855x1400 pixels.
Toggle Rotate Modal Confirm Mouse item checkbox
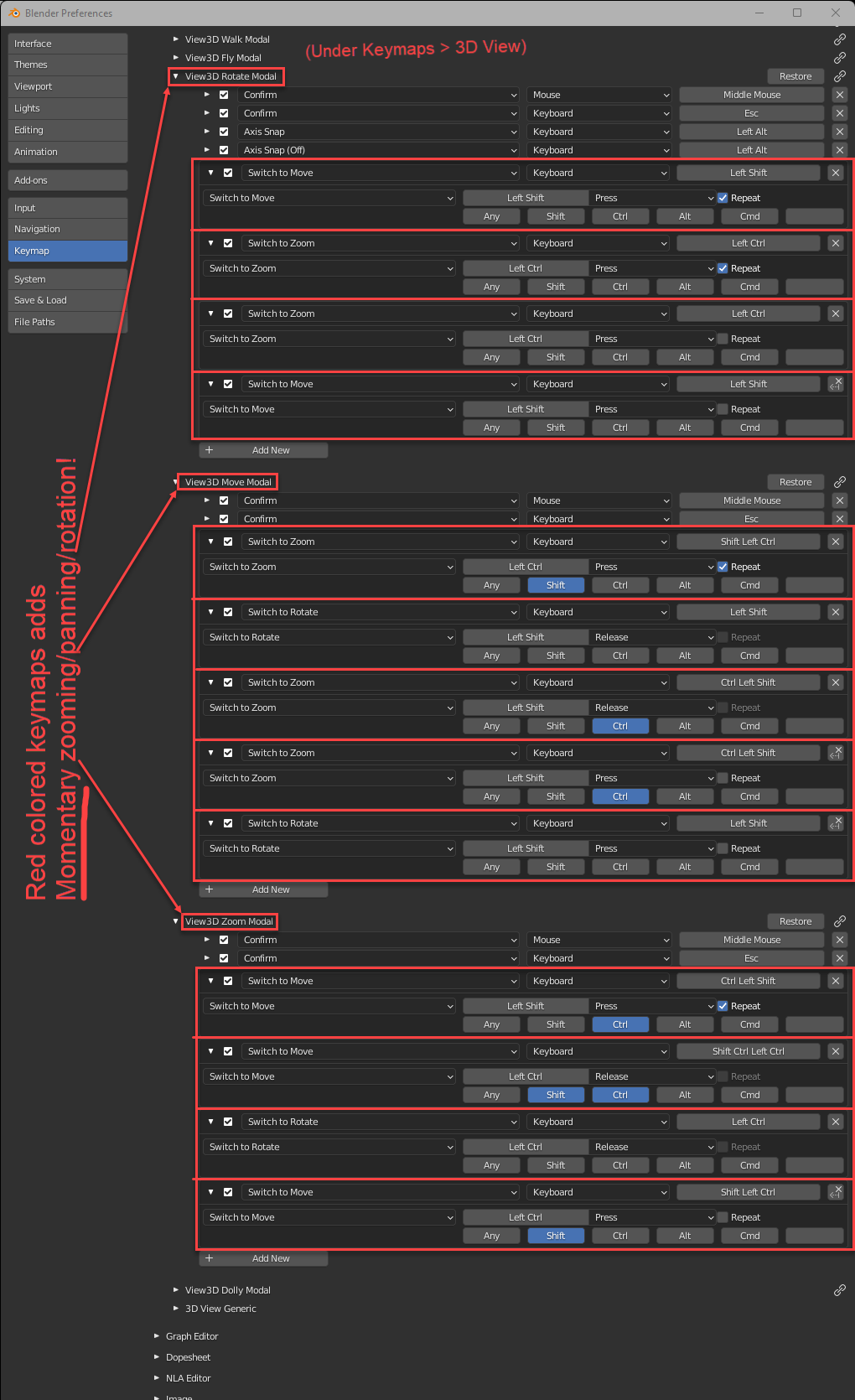(224, 95)
